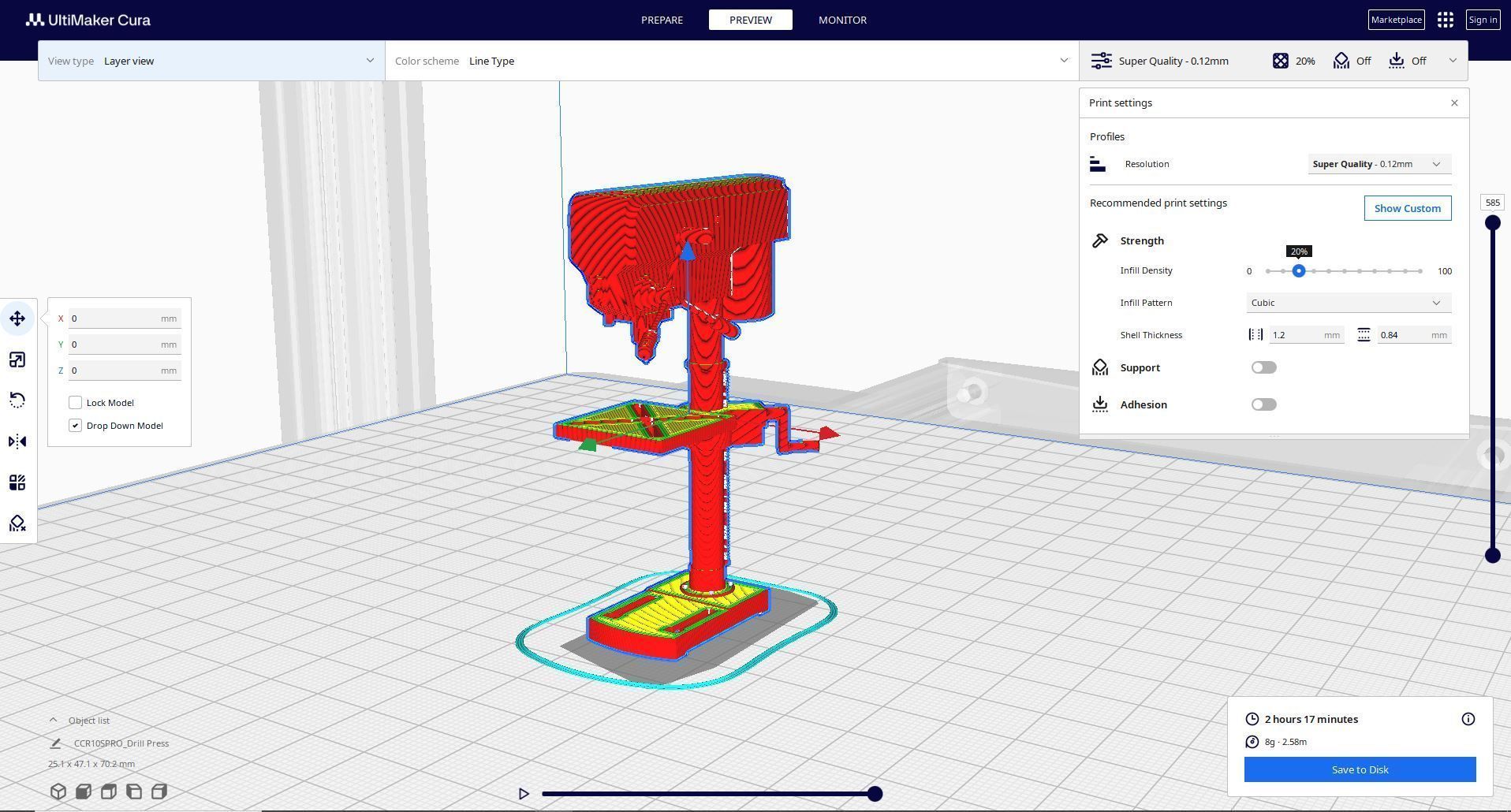Switch to the PREPARE stage
This screenshot has height=812, width=1511.
[x=662, y=20]
